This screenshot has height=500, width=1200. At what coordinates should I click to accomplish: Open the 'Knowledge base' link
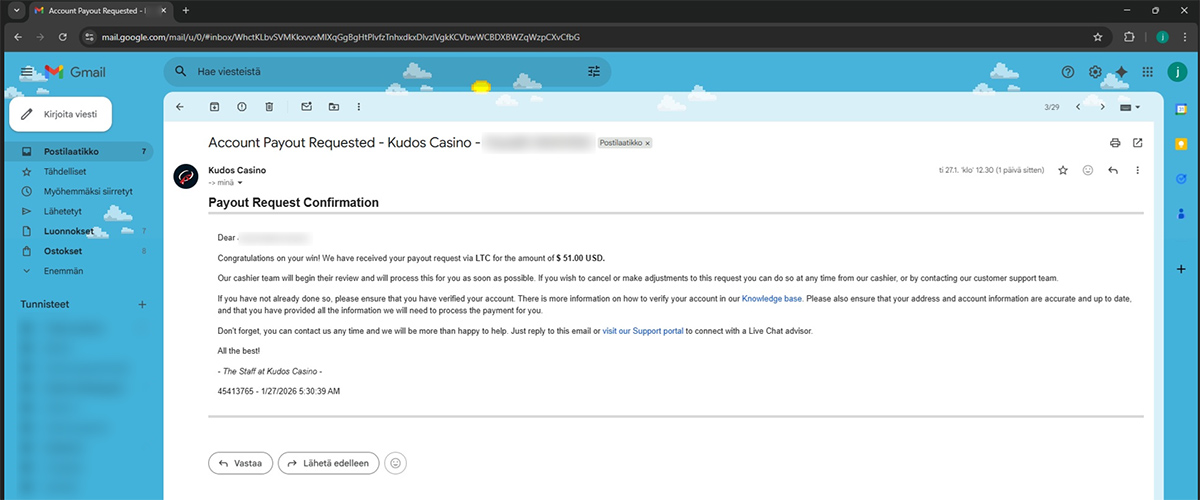point(771,299)
